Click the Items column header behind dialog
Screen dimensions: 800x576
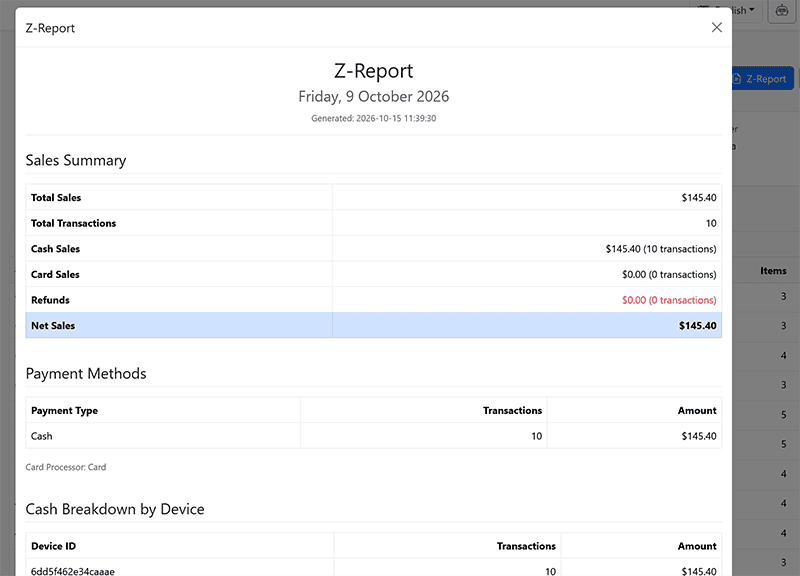[773, 270]
